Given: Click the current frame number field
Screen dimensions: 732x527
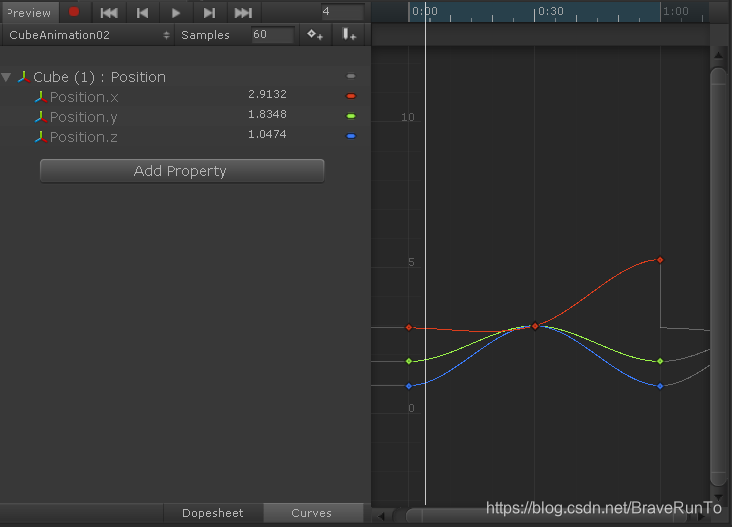Looking at the screenshot, I should (342, 12).
